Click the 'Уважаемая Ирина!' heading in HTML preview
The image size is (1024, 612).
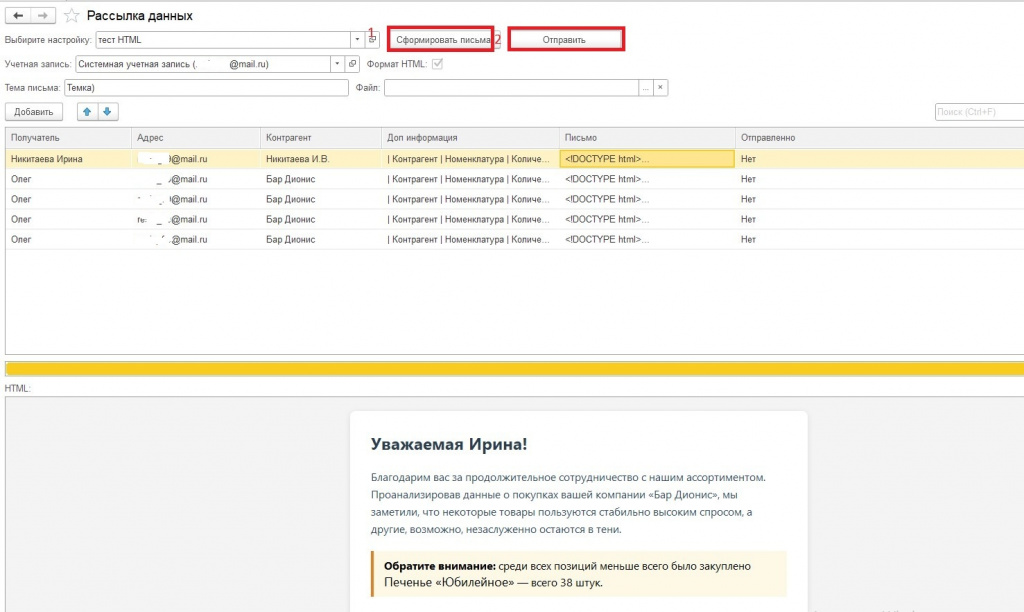pos(449,444)
